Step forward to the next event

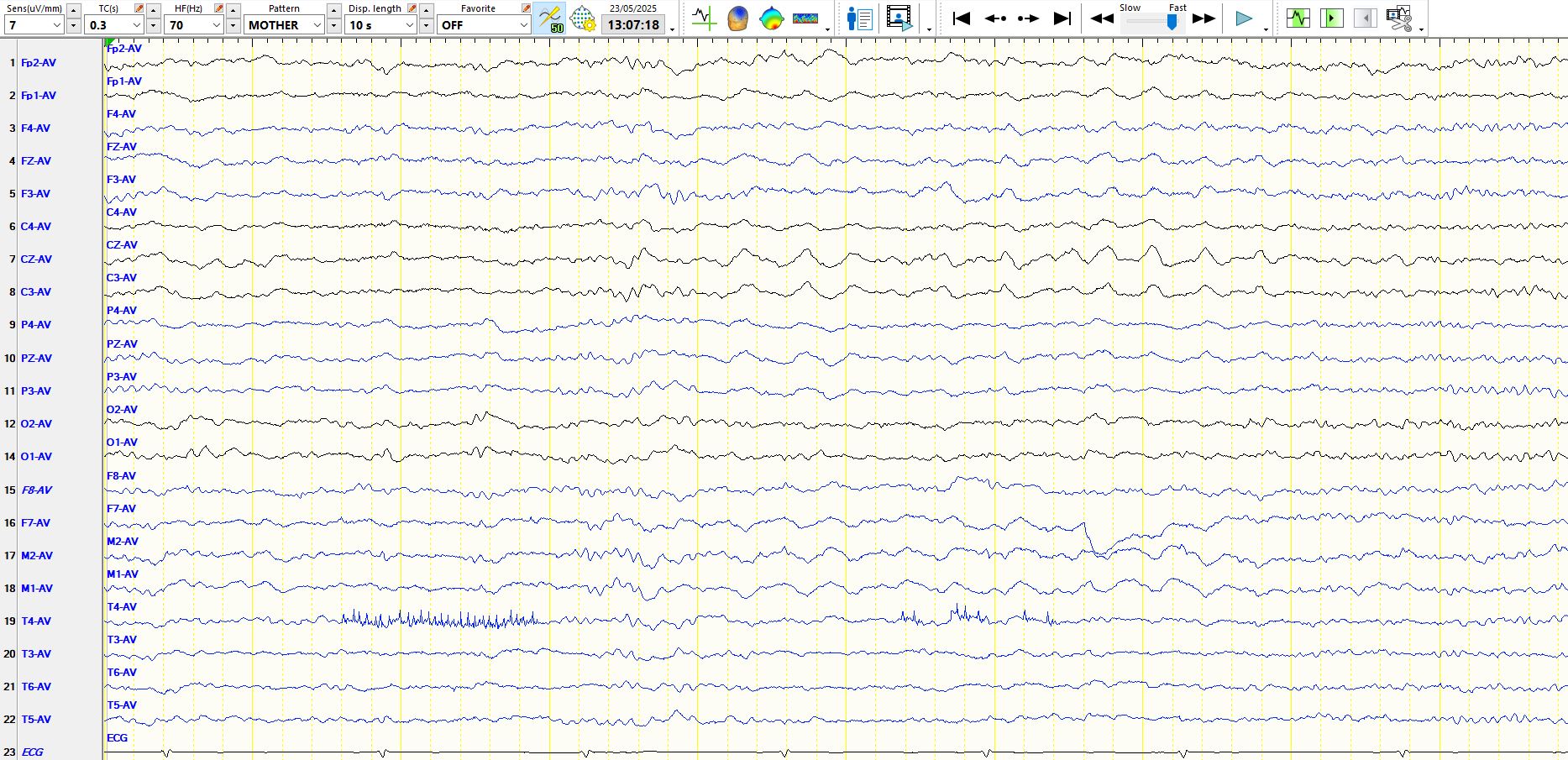point(1029,18)
